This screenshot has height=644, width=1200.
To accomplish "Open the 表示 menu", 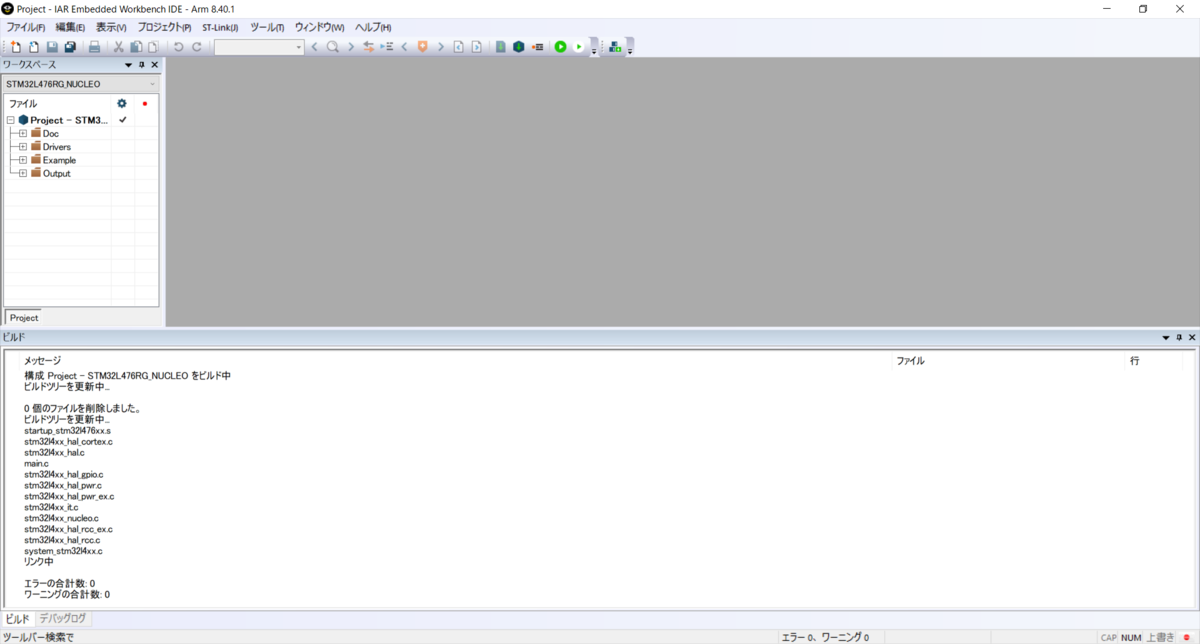I will coord(111,27).
